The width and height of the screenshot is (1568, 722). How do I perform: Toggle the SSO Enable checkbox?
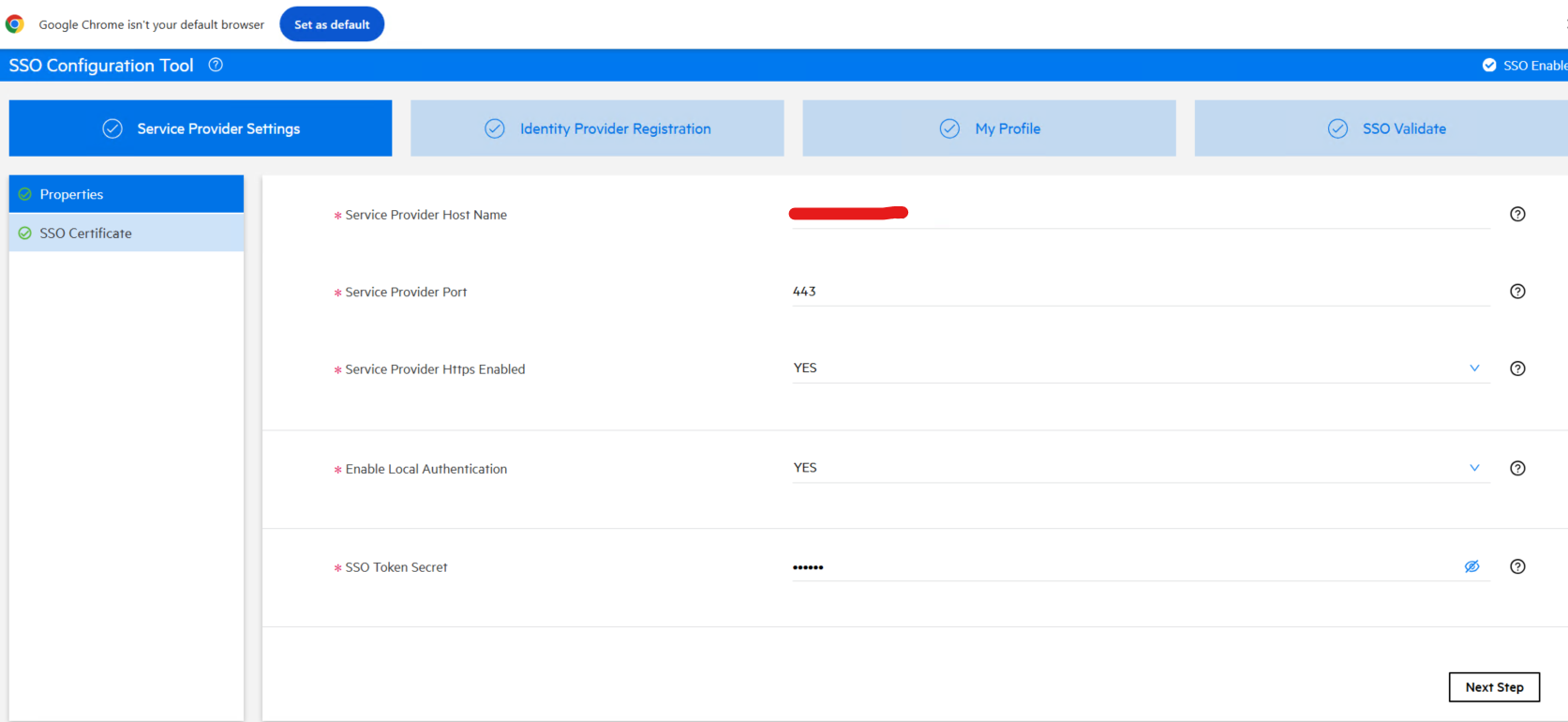click(1489, 65)
